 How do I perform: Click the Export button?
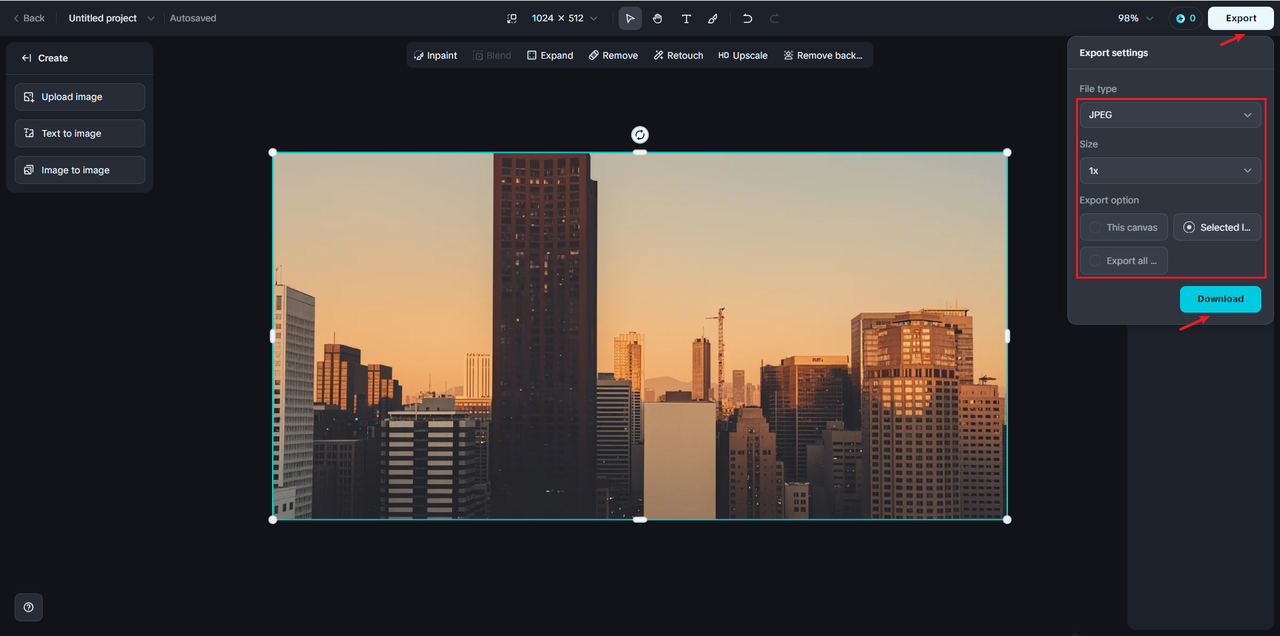(x=1241, y=18)
